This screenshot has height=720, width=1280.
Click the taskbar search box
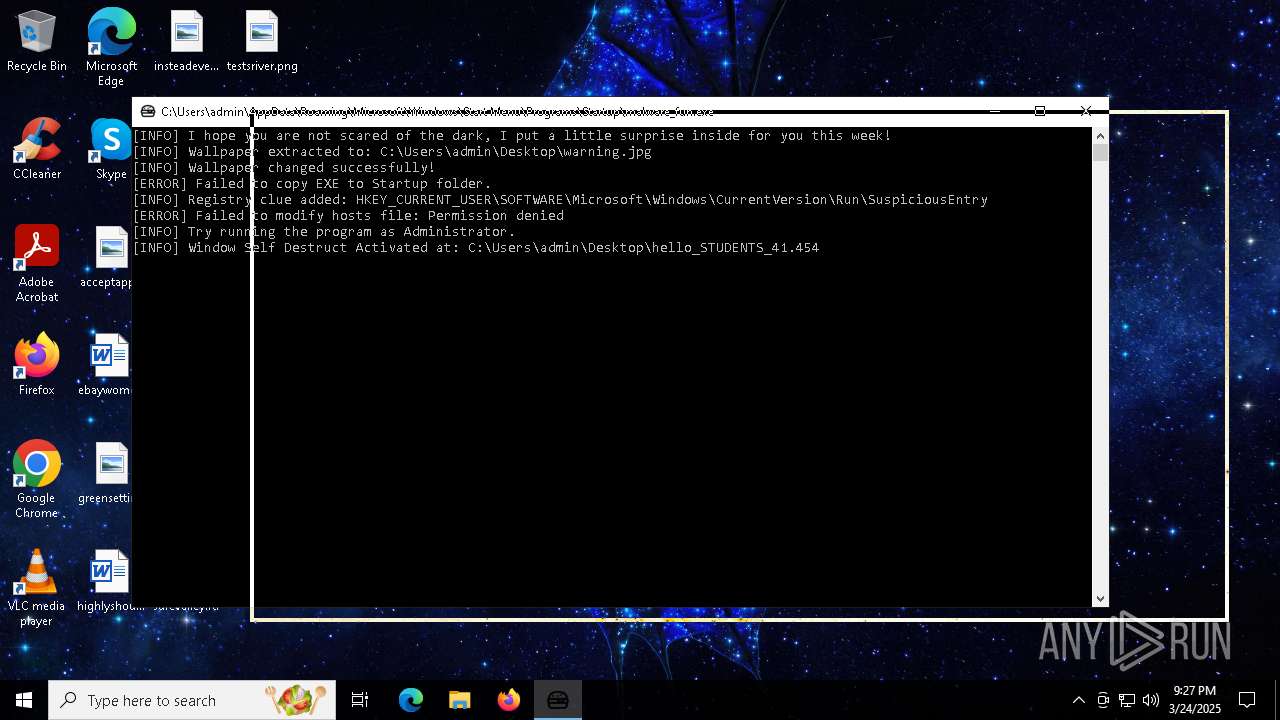(x=192, y=700)
